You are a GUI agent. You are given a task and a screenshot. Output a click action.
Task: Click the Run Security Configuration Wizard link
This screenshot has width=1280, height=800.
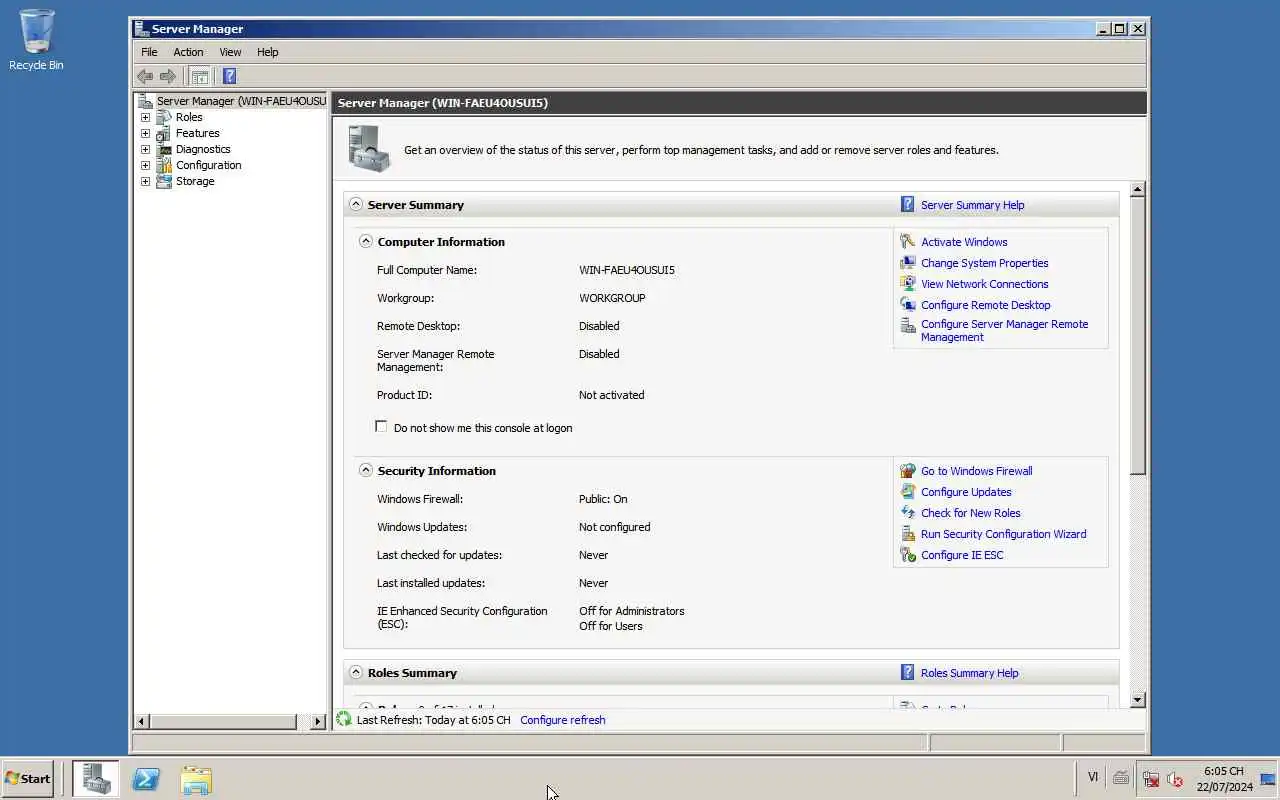tap(1003, 534)
